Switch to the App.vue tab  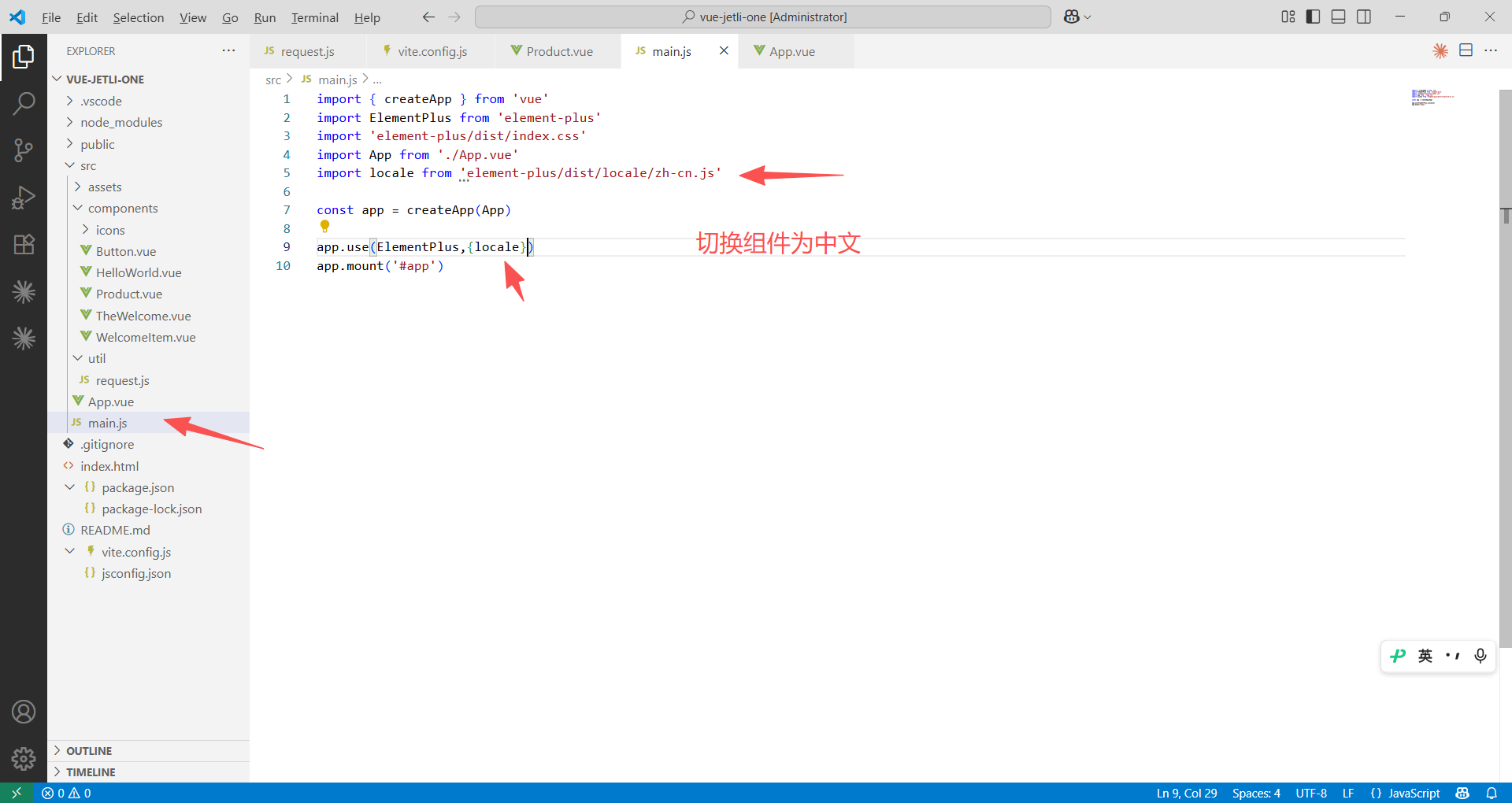coord(795,51)
